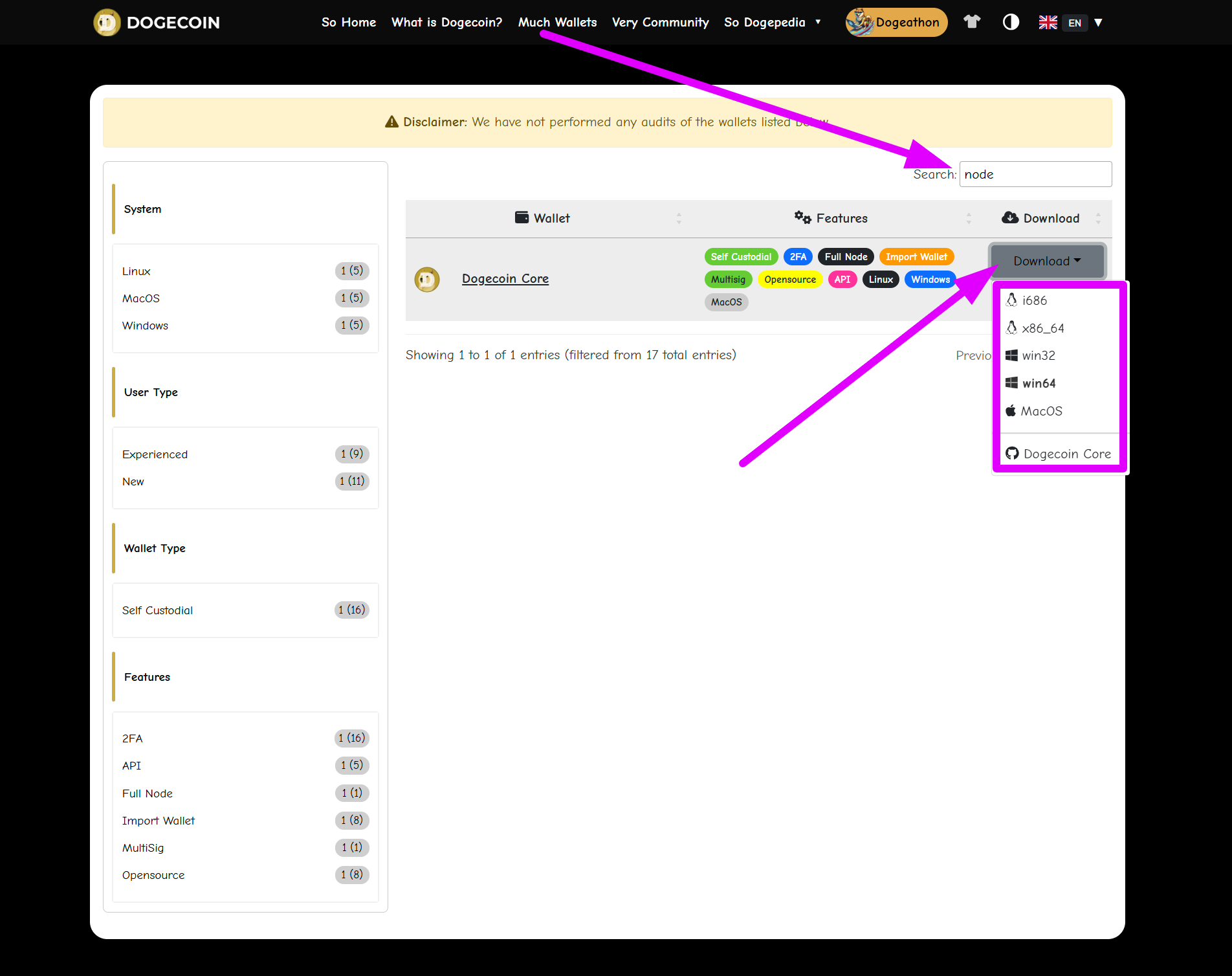Click the pink API feature tag
Viewport: 1232px width, 976px height.
pos(842,280)
